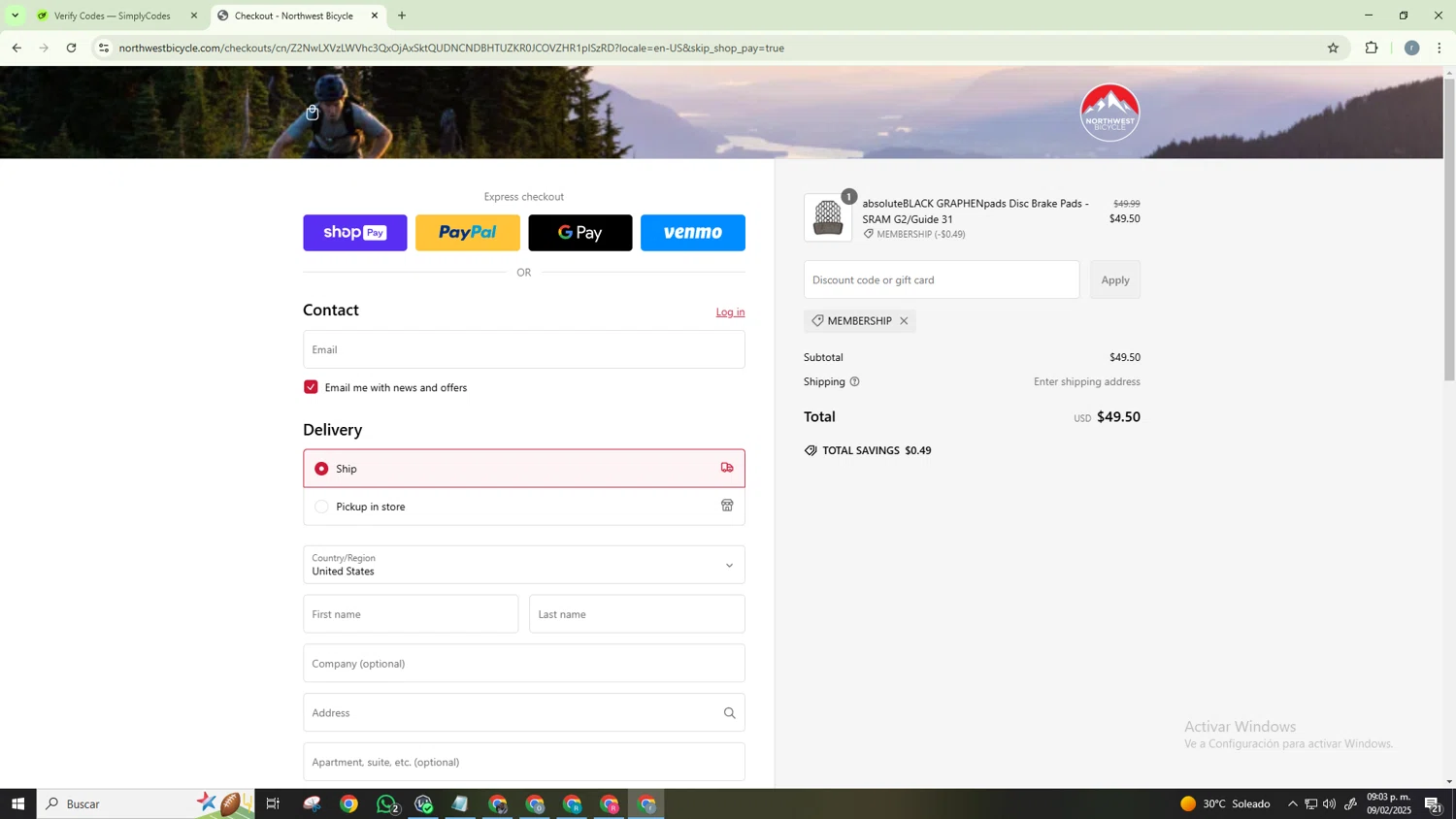Bookmark this page with the star
Viewport: 1456px width, 819px height.
point(1333,48)
